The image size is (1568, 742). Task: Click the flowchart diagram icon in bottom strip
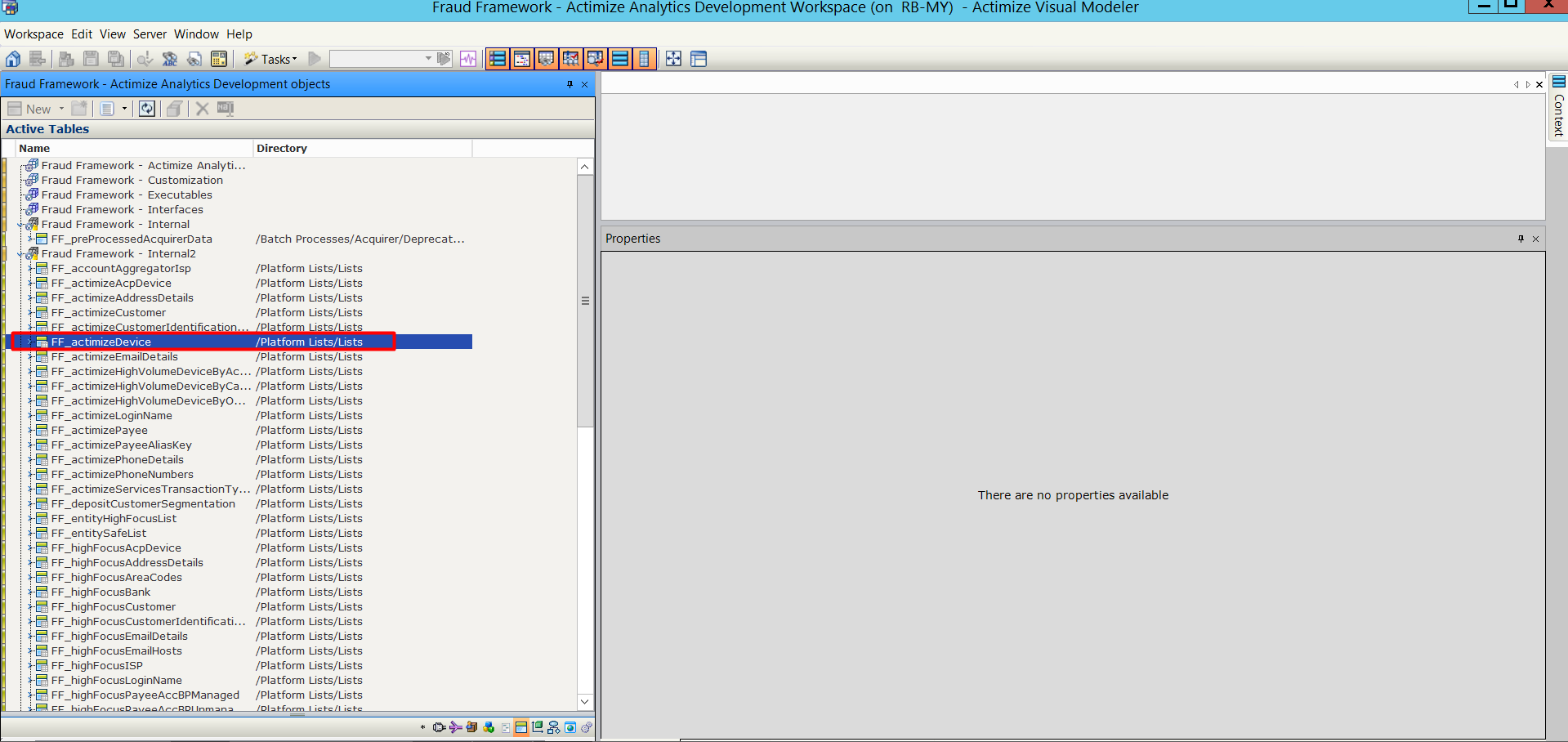pos(554,727)
